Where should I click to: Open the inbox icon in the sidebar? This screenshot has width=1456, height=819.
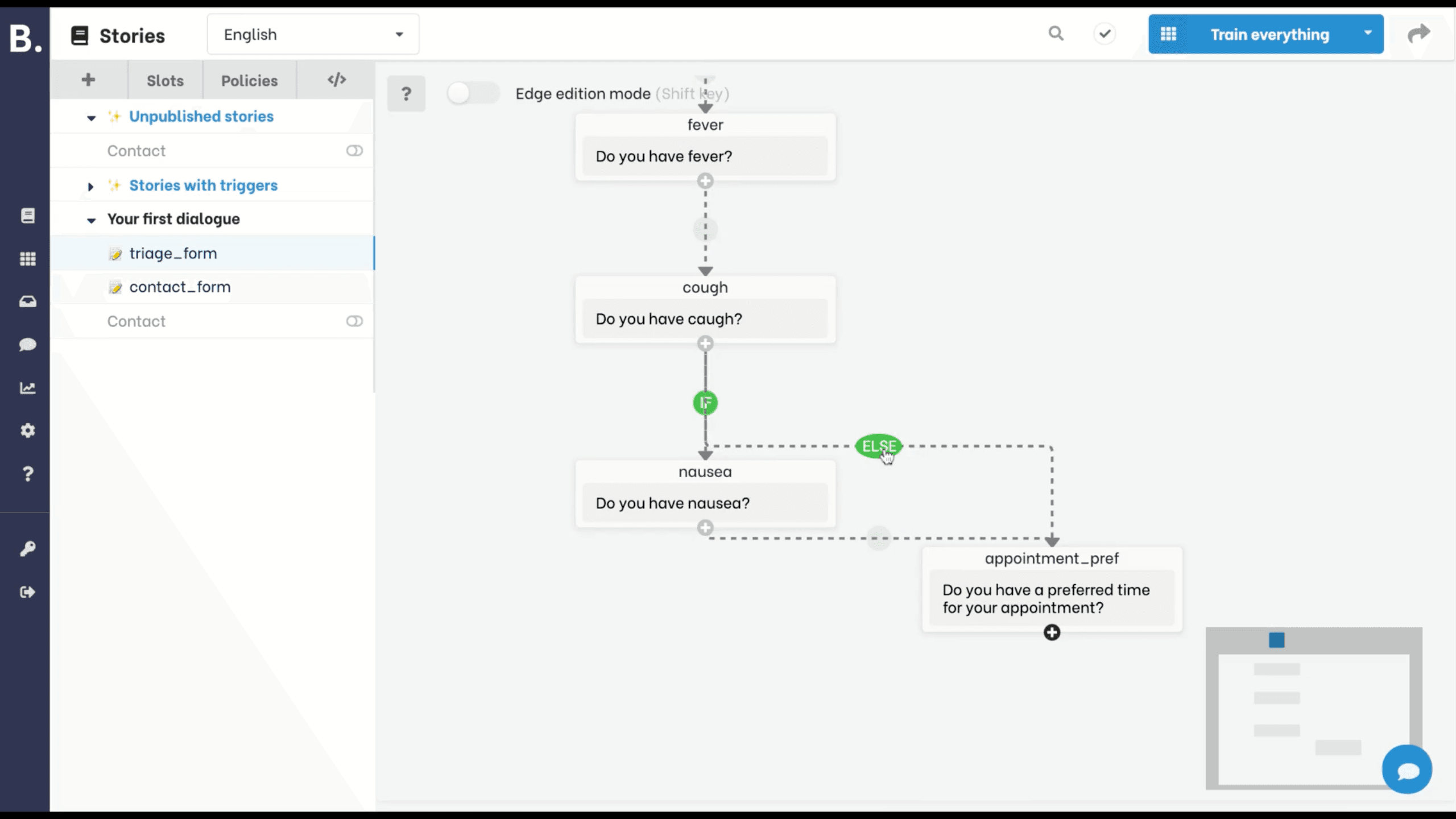28,301
